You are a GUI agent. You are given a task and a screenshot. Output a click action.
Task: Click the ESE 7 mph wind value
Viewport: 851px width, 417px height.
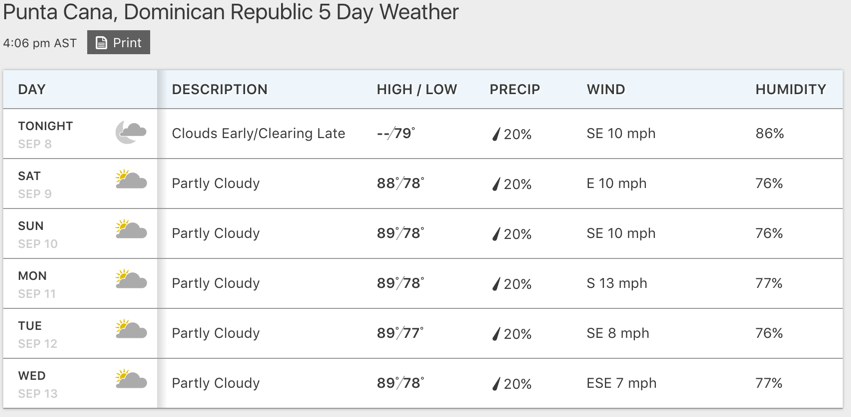621,383
